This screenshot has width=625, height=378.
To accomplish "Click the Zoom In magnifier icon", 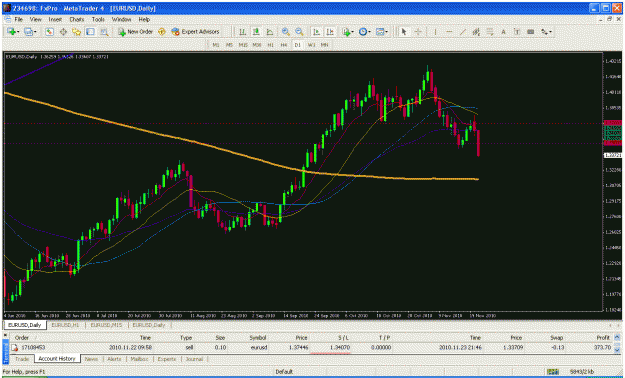I will click(285, 32).
